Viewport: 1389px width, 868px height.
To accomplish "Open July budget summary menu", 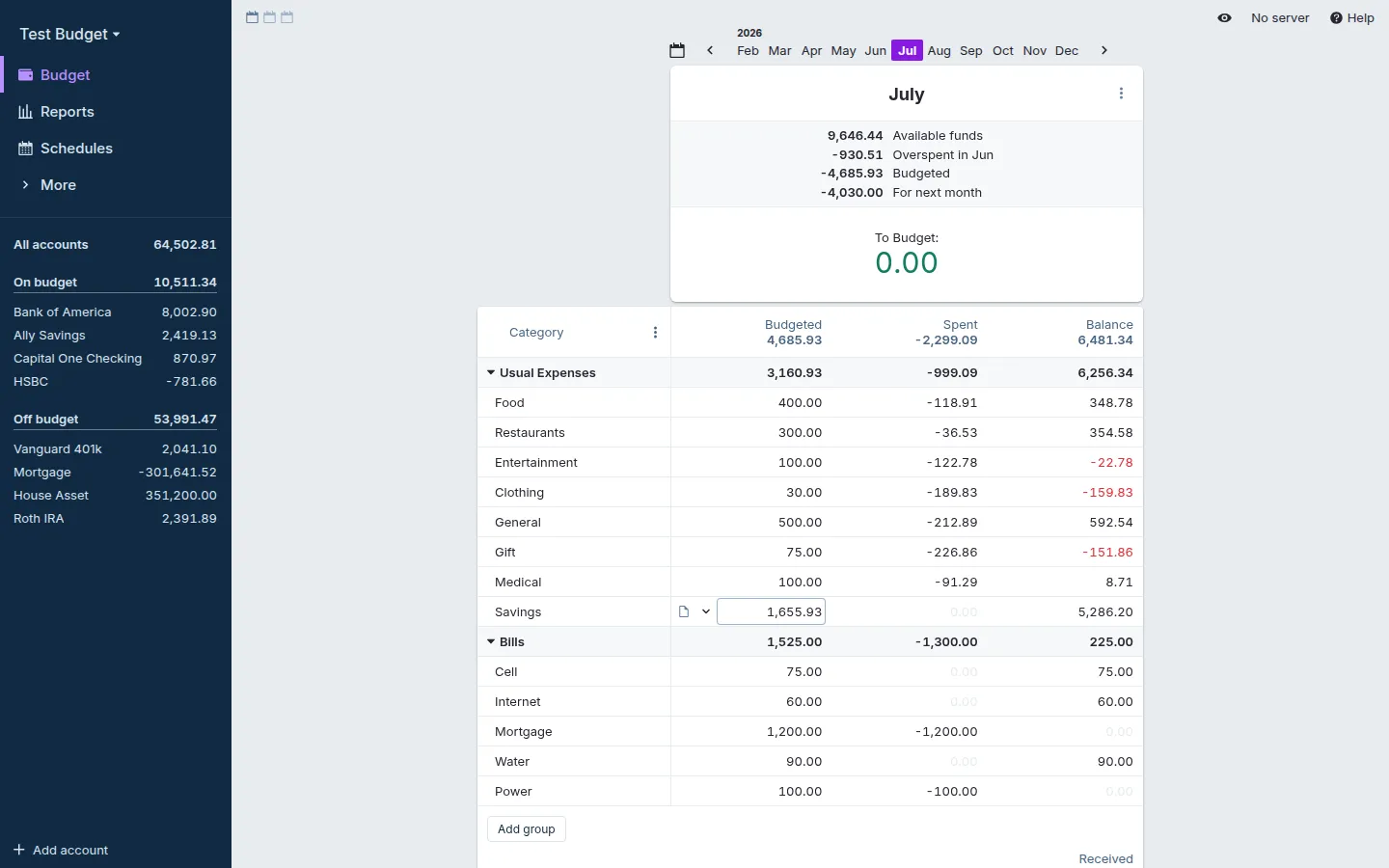I will (x=1121, y=94).
